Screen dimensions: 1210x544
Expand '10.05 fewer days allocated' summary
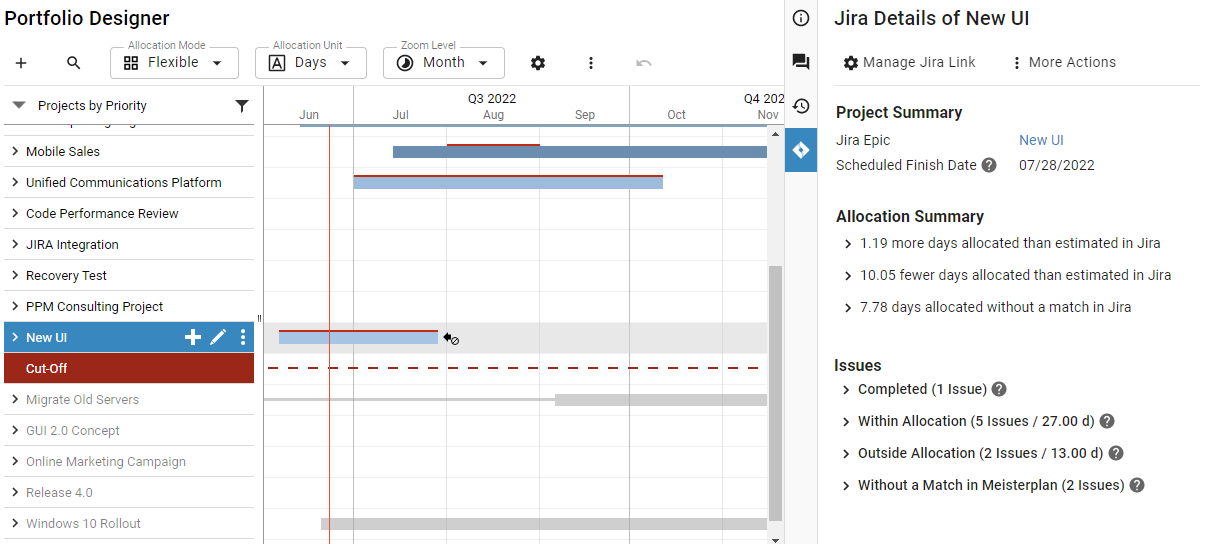[848, 276]
